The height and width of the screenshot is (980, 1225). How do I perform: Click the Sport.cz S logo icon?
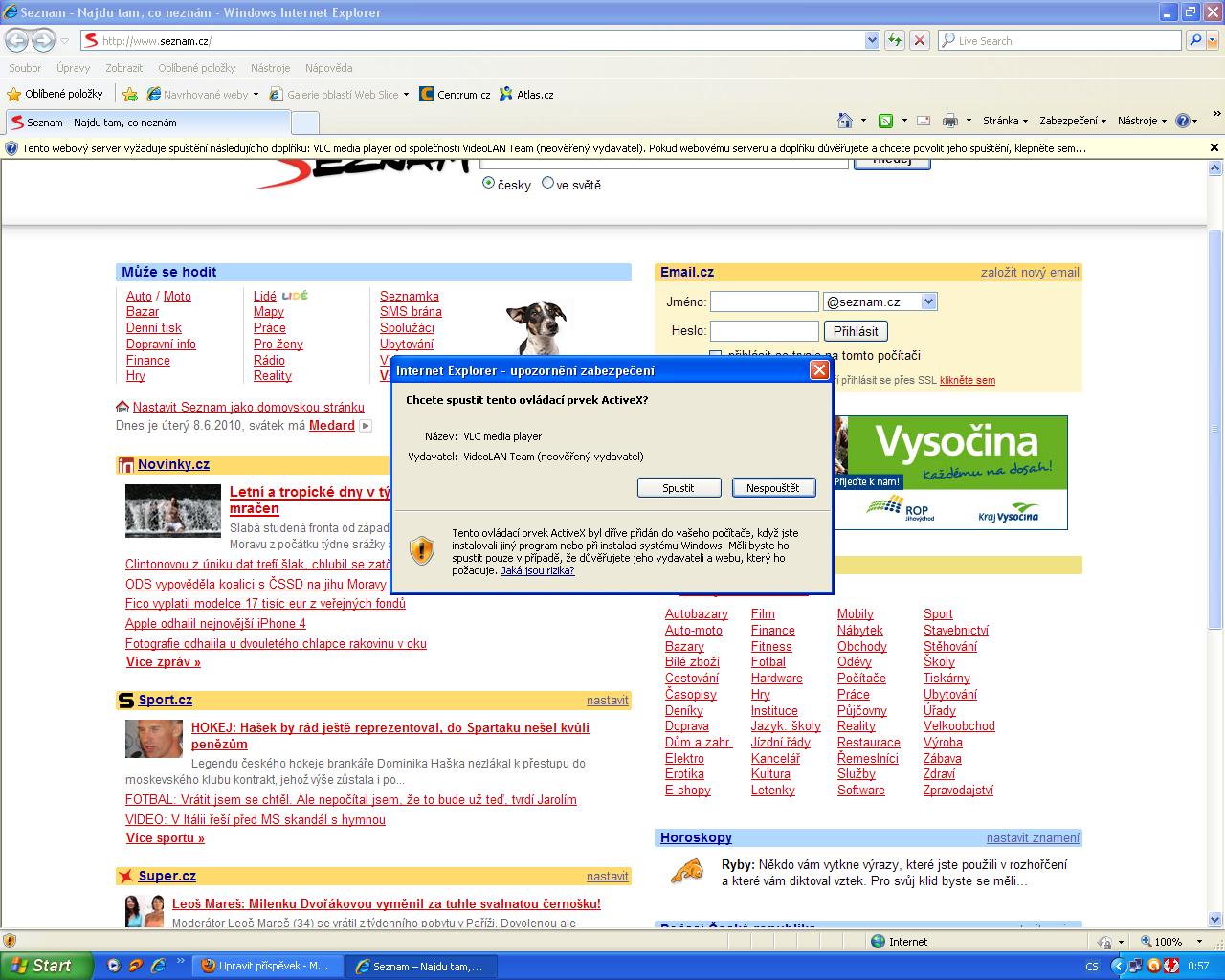(x=125, y=701)
